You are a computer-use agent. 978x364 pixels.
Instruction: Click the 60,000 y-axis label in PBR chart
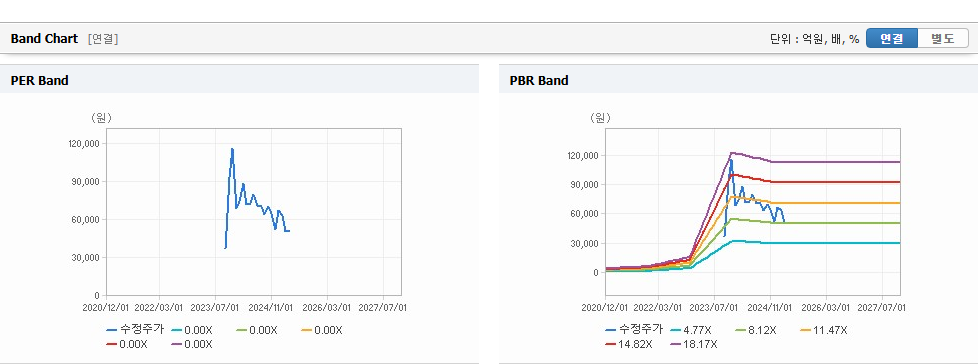tap(585, 214)
